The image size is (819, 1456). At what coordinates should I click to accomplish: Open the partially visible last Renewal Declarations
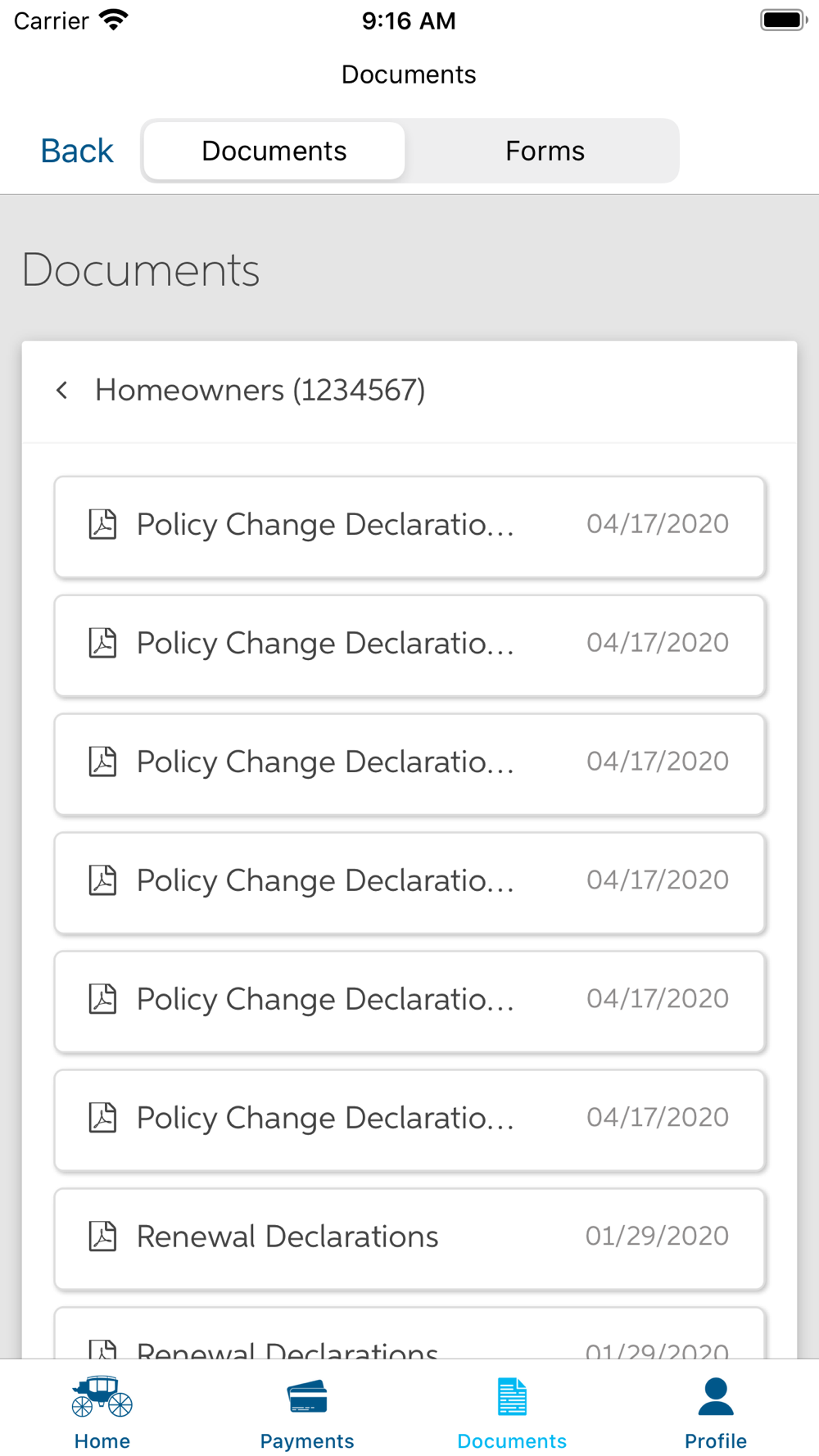[409, 1334]
